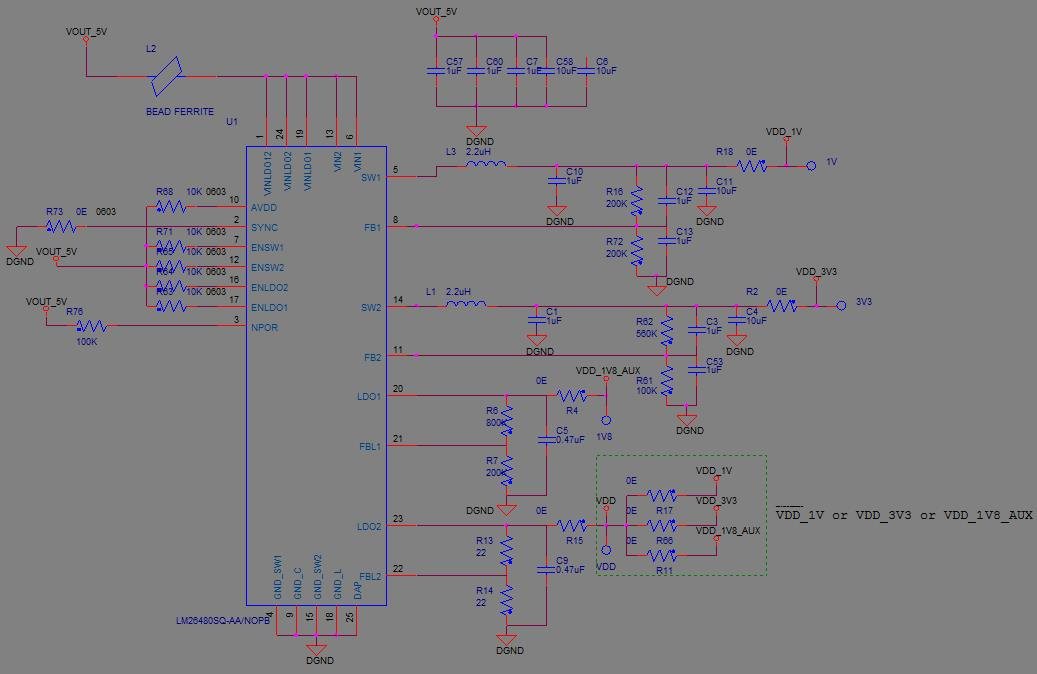Select the C5 0.47uF capacitor symbol

(x=546, y=440)
